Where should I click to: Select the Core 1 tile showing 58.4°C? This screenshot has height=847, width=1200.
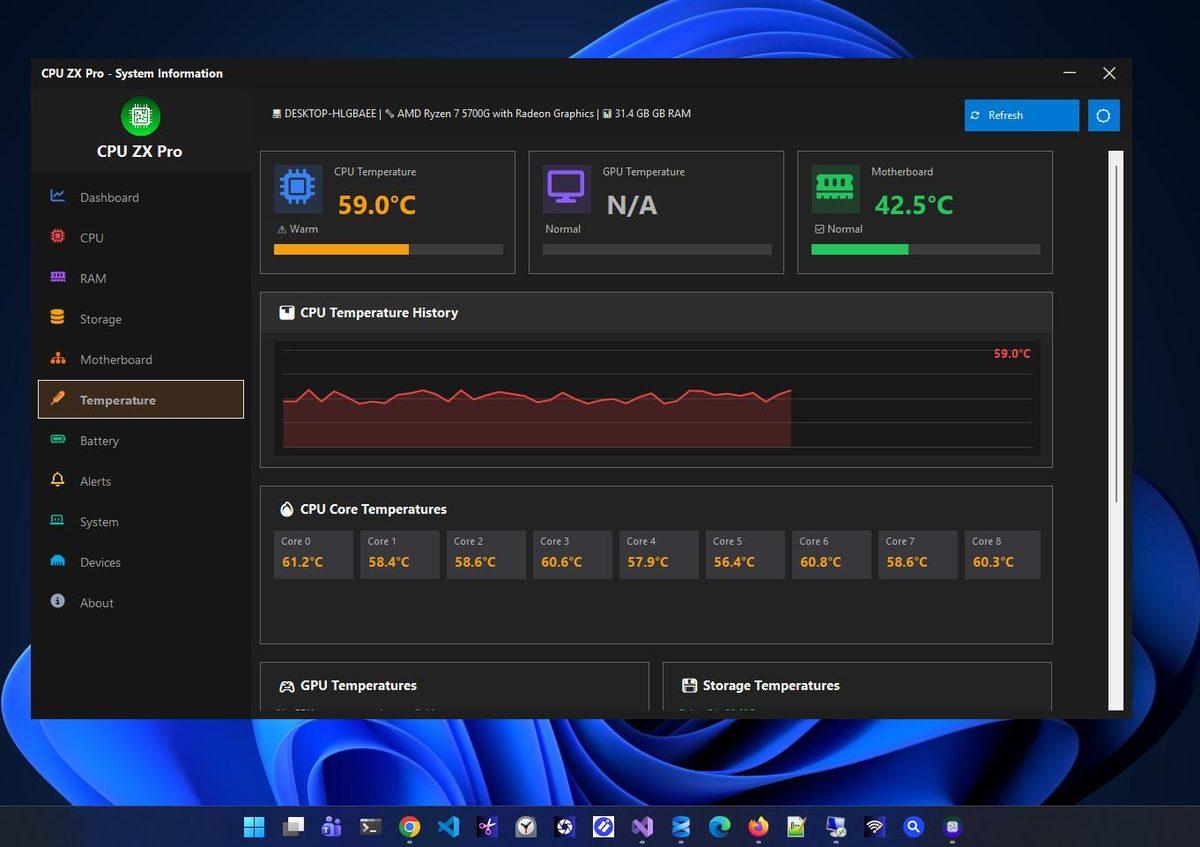[400, 554]
